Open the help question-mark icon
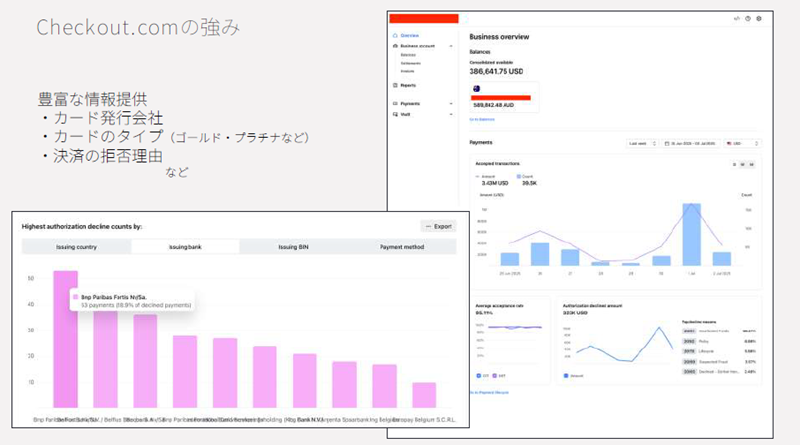800x445 pixels. (748, 18)
